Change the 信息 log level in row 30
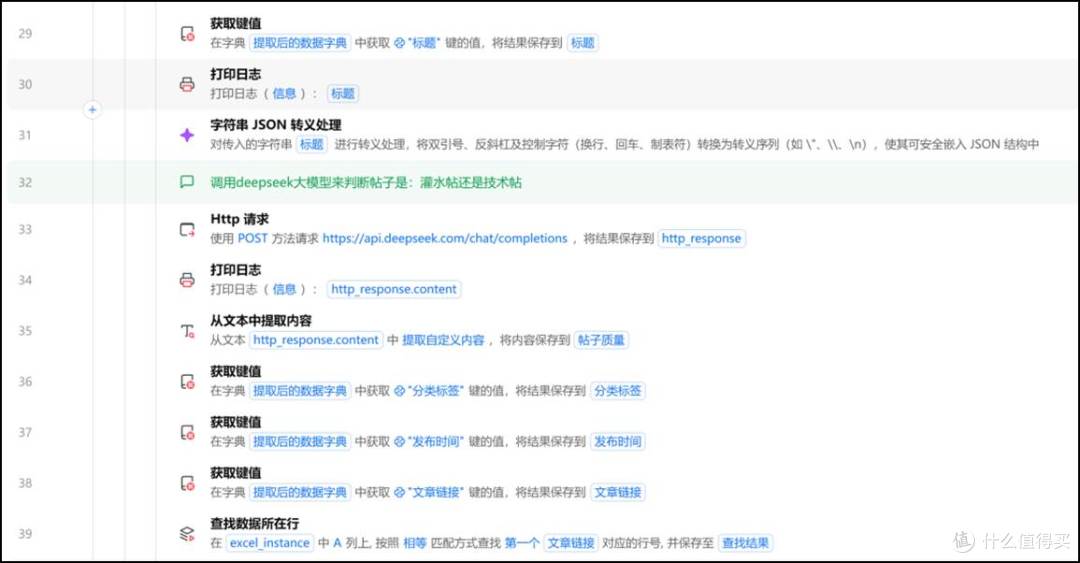 [284, 94]
